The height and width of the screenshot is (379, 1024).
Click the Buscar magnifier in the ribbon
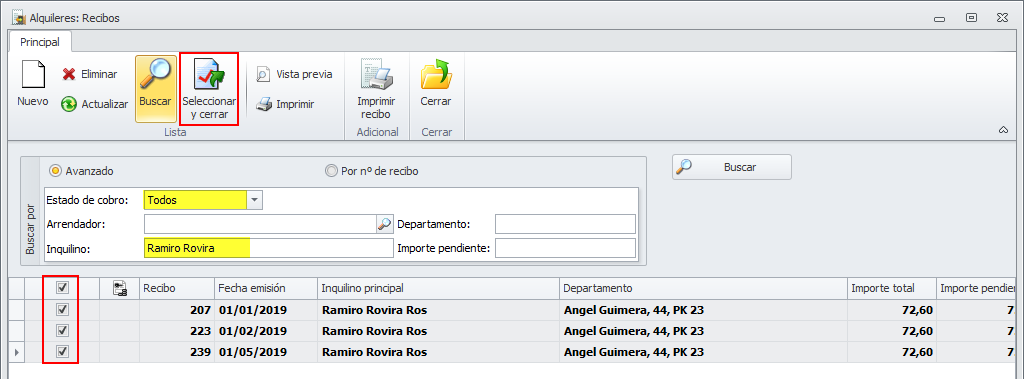click(155, 74)
